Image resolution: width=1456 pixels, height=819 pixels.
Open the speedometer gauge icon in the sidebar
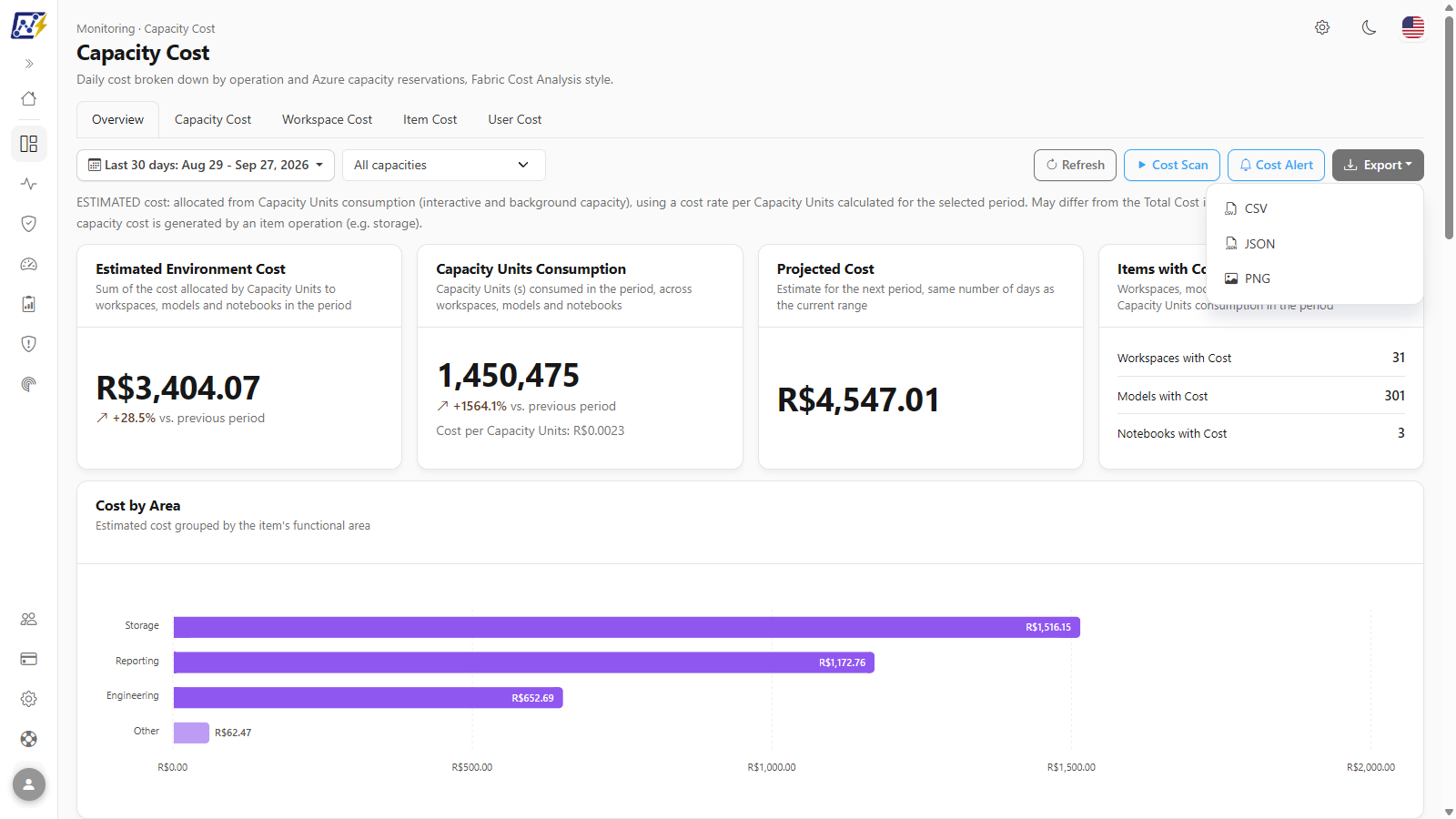[x=29, y=264]
